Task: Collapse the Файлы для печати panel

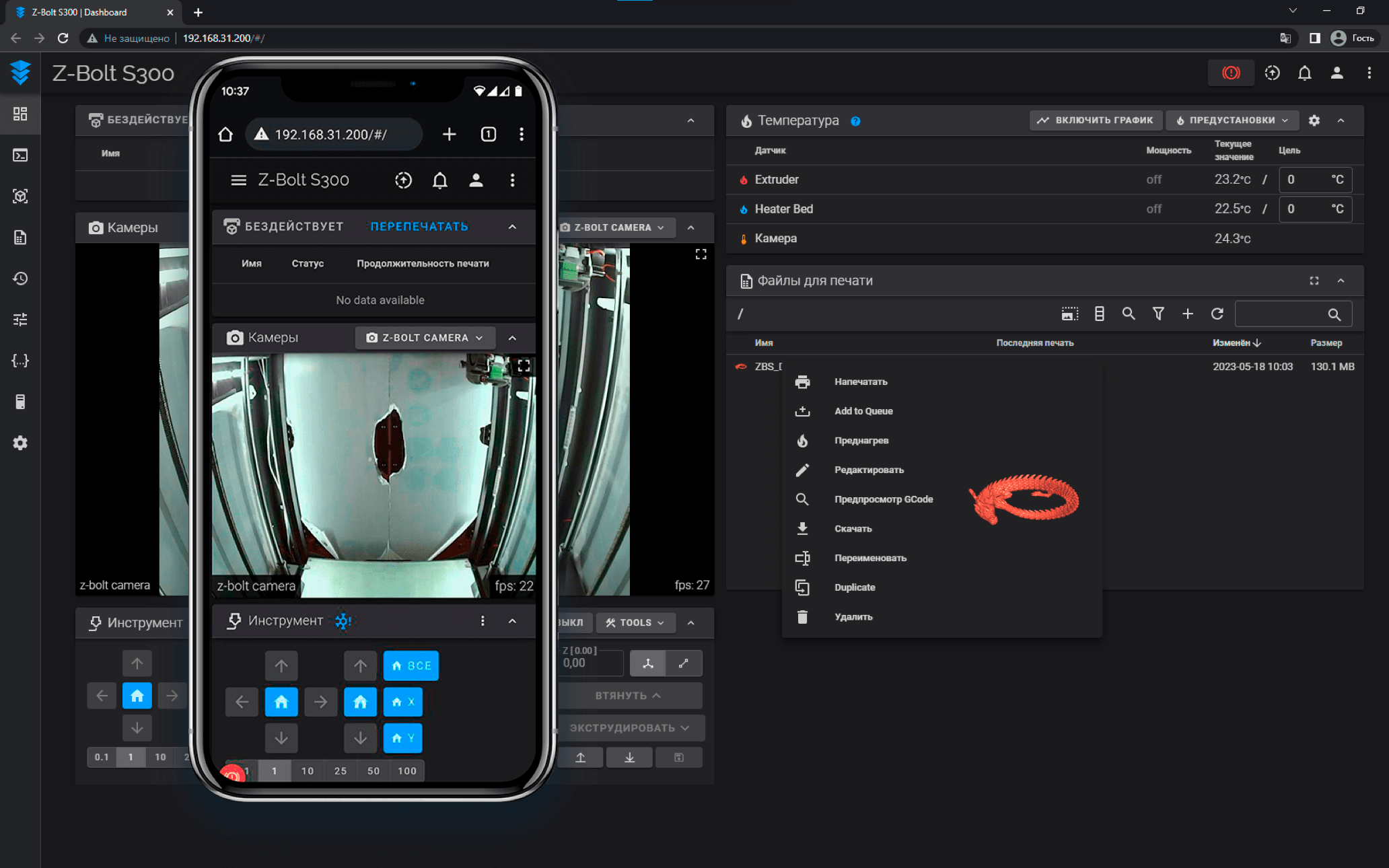Action: click(x=1341, y=281)
